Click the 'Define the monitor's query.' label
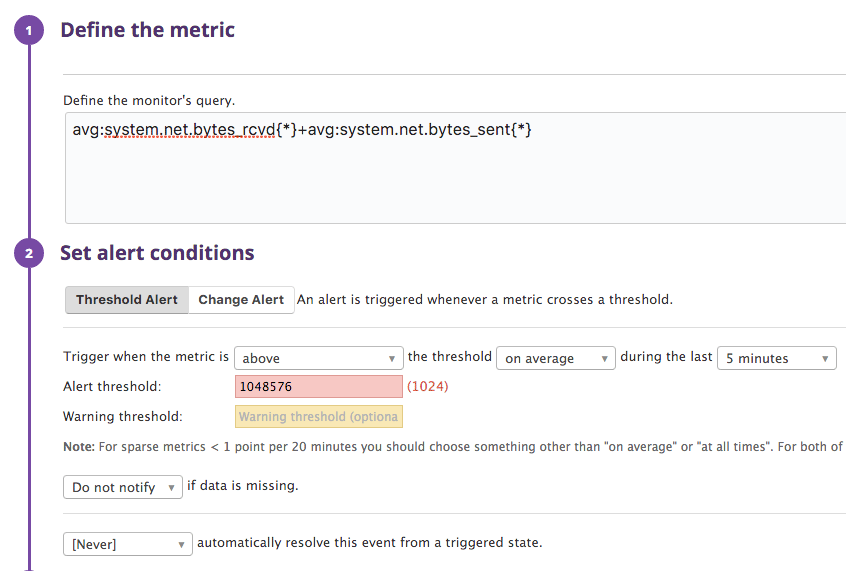The width and height of the screenshot is (846, 571). pos(149,101)
